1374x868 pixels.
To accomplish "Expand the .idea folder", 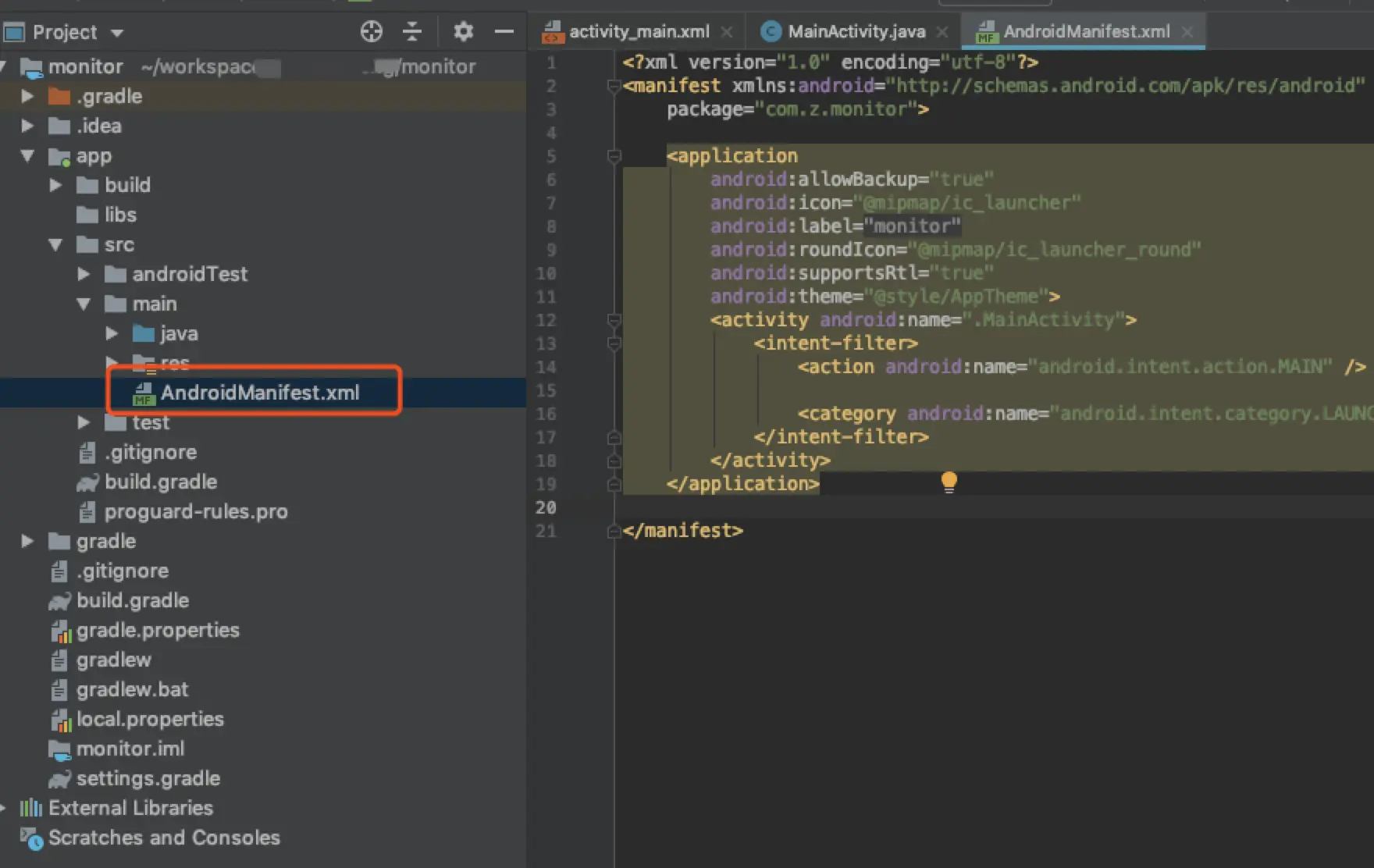I will coord(27,126).
